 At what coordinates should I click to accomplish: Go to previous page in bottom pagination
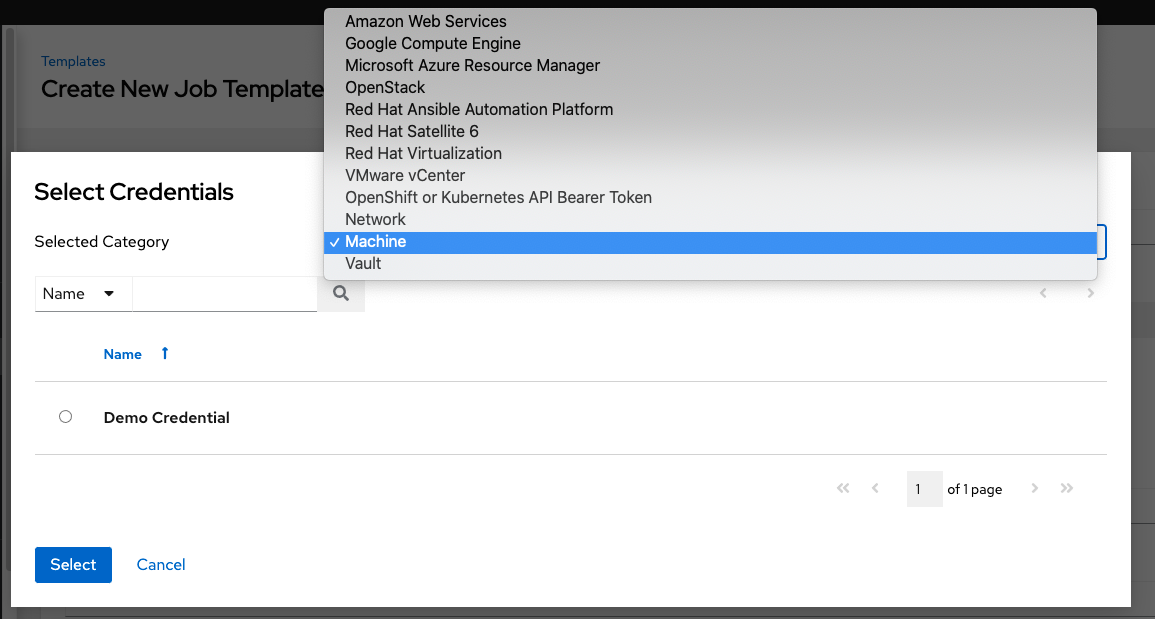(875, 489)
